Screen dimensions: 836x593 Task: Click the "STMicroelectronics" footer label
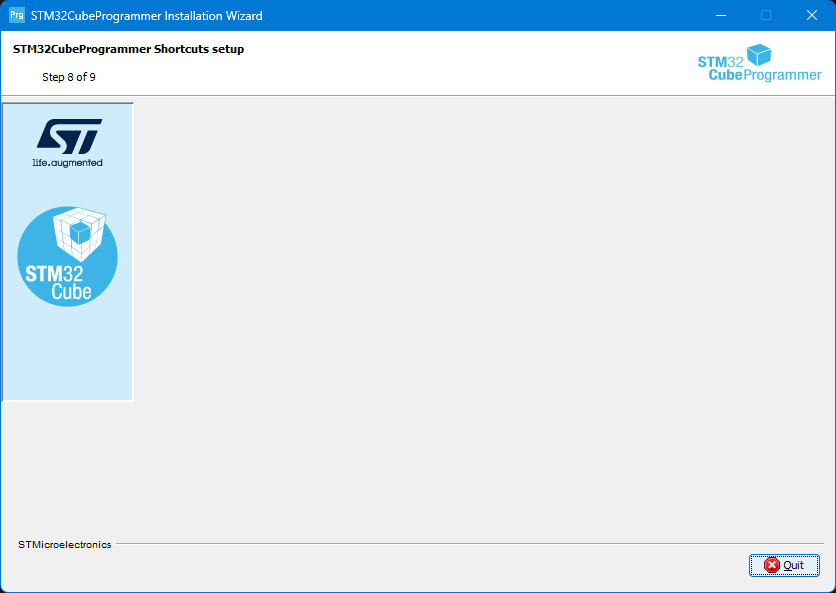65,544
